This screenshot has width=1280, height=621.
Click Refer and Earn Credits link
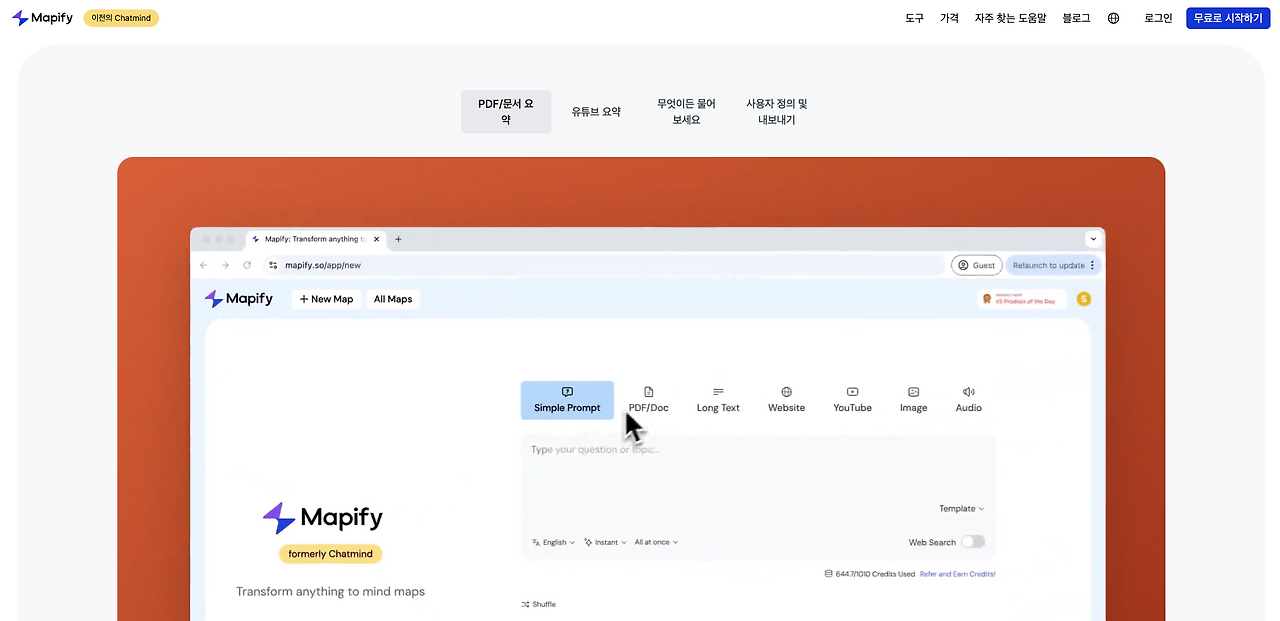[958, 574]
